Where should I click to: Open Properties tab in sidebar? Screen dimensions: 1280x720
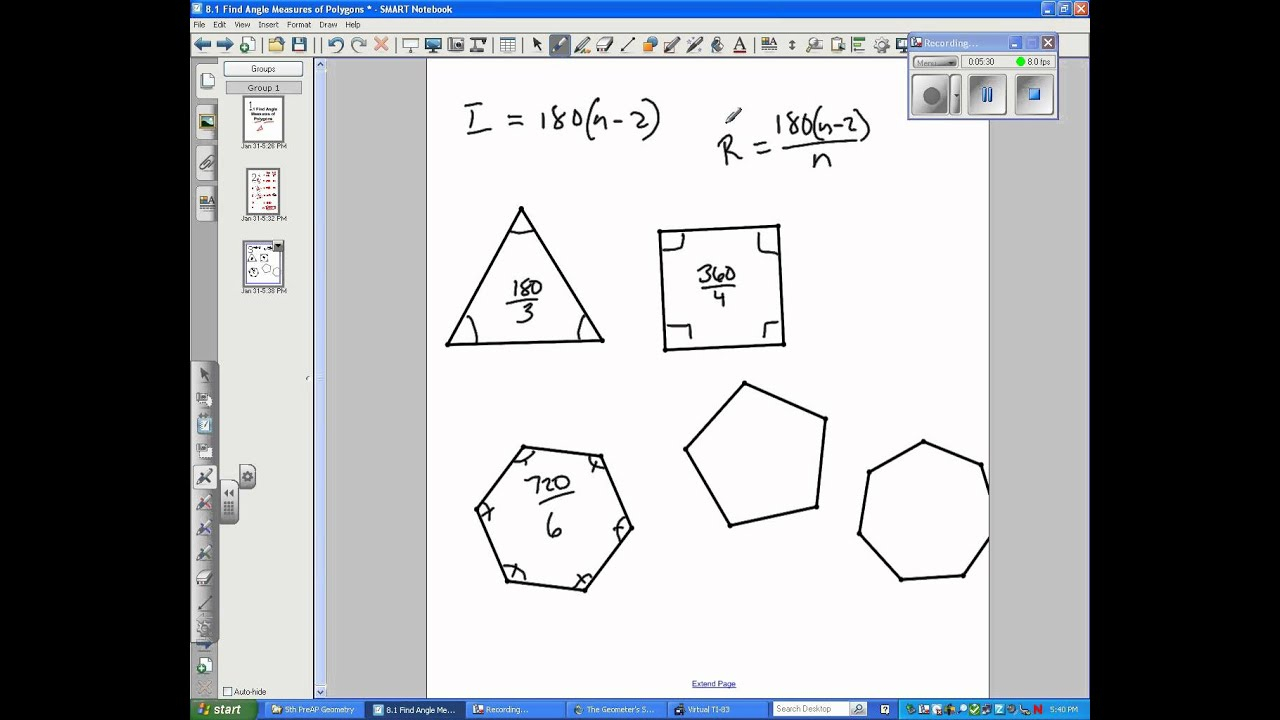click(207, 202)
